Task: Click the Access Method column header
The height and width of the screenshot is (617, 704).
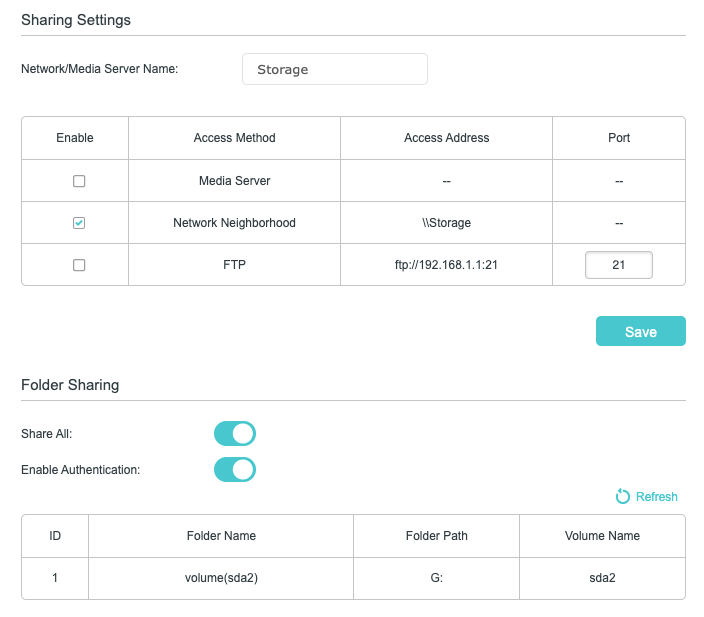Action: 234,138
